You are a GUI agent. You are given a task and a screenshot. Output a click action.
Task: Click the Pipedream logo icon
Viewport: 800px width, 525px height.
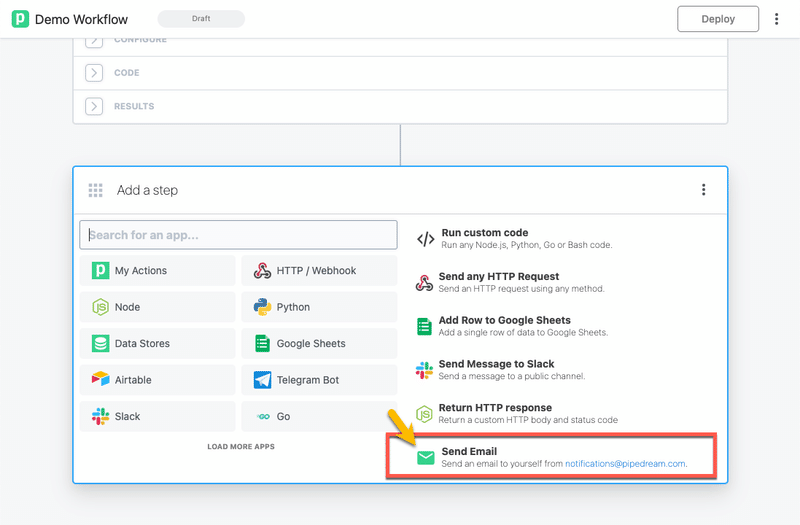click(x=20, y=19)
